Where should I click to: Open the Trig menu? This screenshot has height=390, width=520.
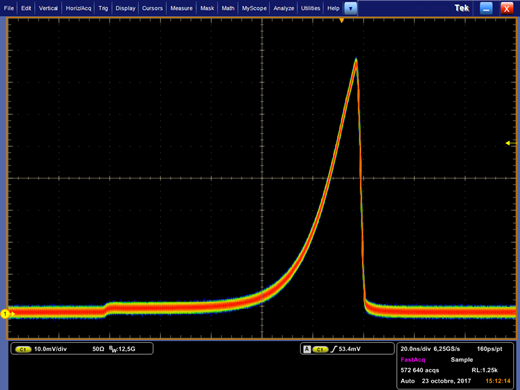tap(103, 8)
